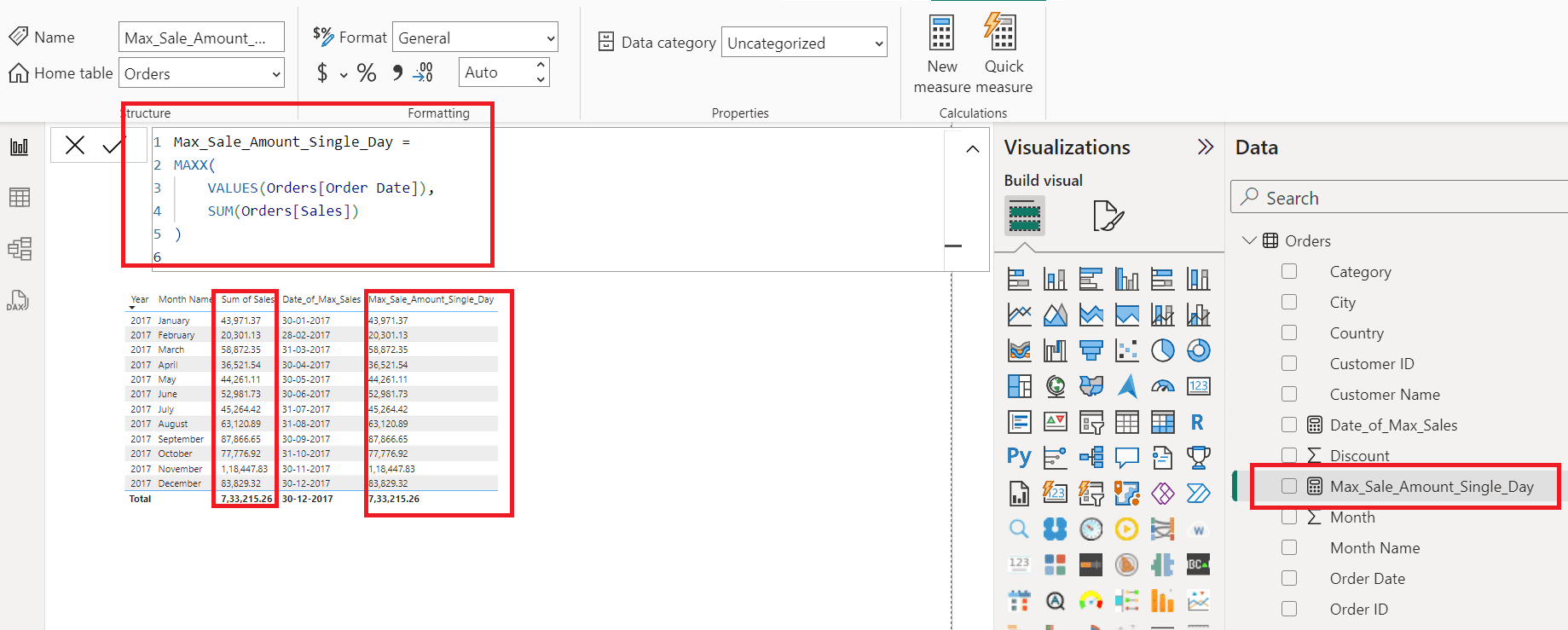
Task: Switch to Report view in left sidebar
Action: pos(19,147)
